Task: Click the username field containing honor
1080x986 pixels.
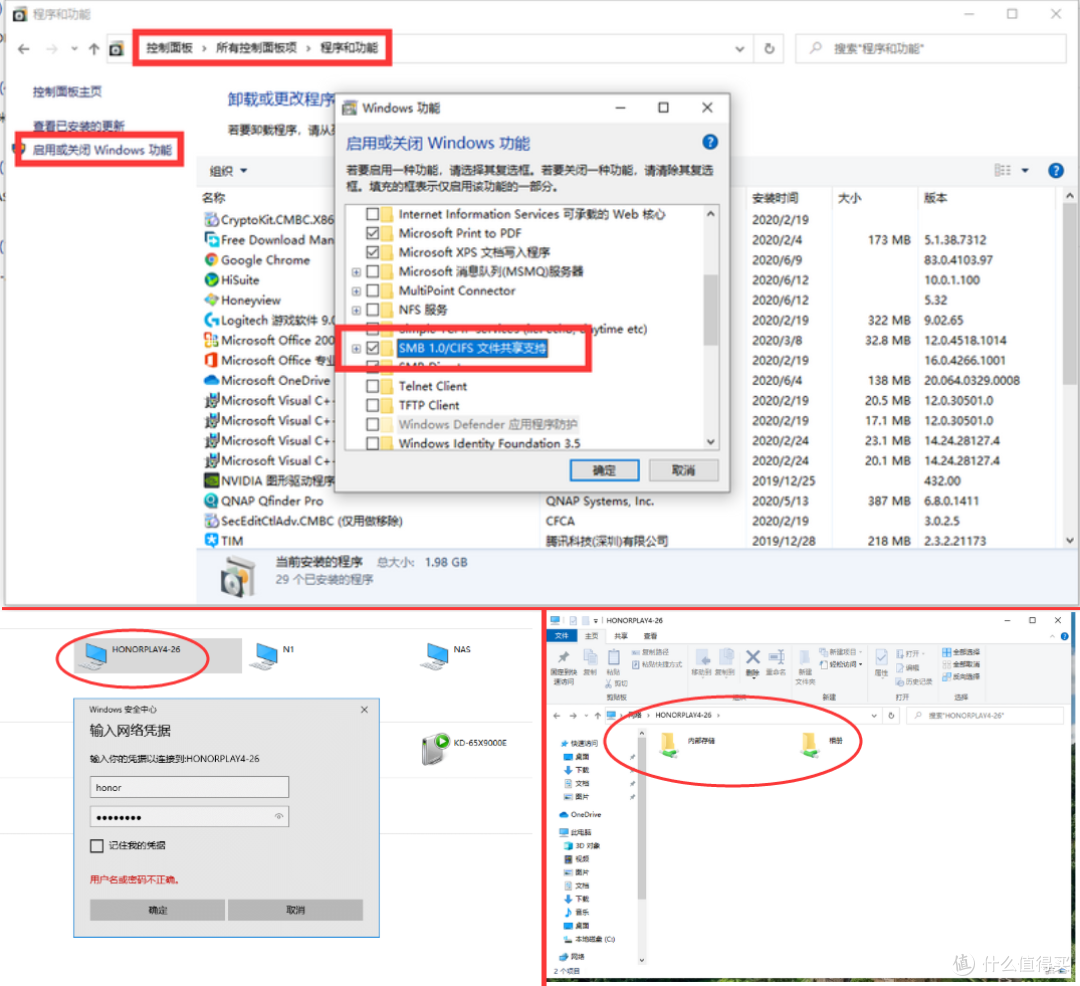Action: click(189, 787)
